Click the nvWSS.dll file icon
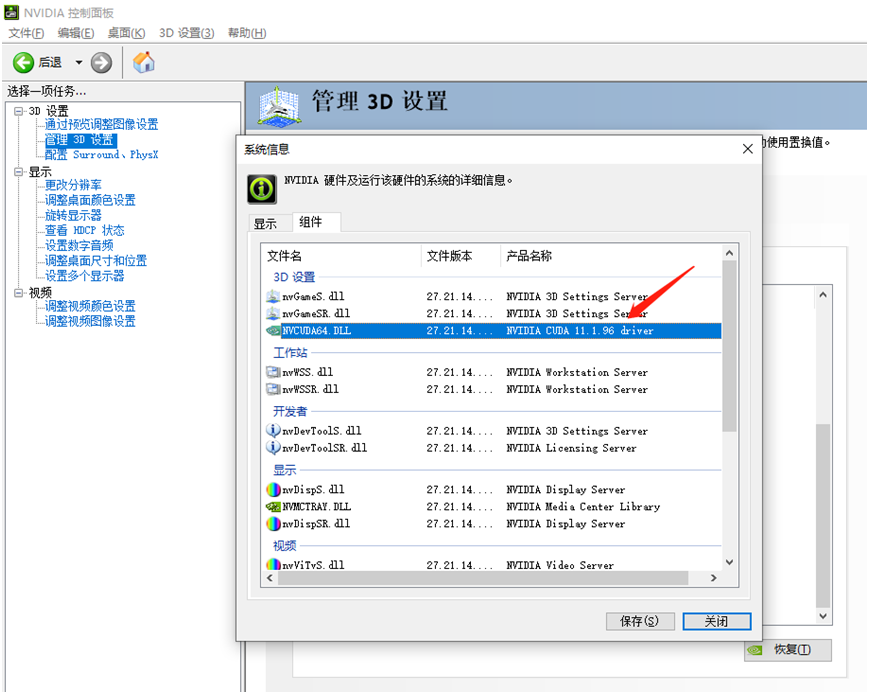This screenshot has width=869, height=694. coord(273,372)
